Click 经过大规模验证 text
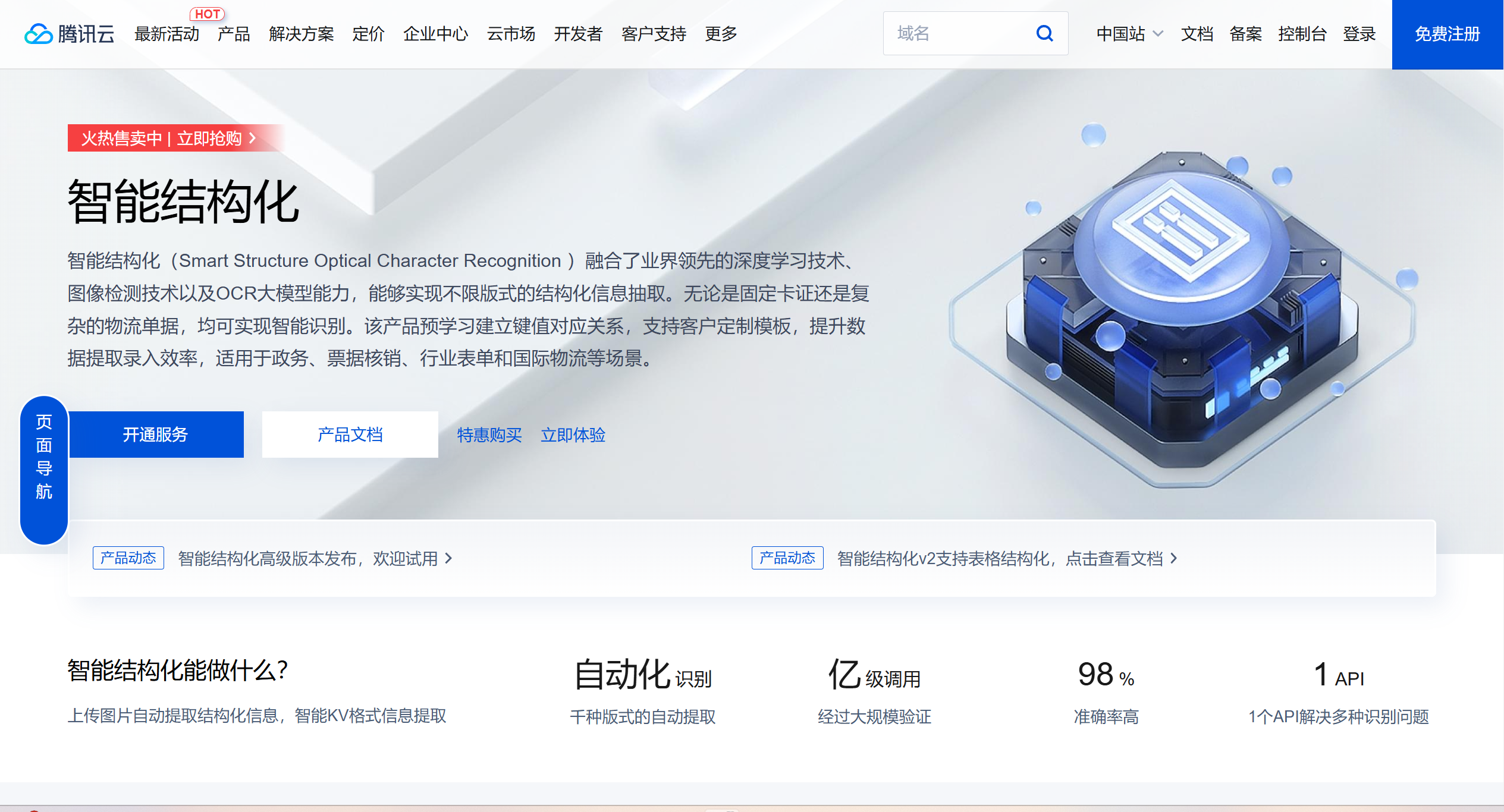The width and height of the screenshot is (1504, 812). click(x=874, y=716)
